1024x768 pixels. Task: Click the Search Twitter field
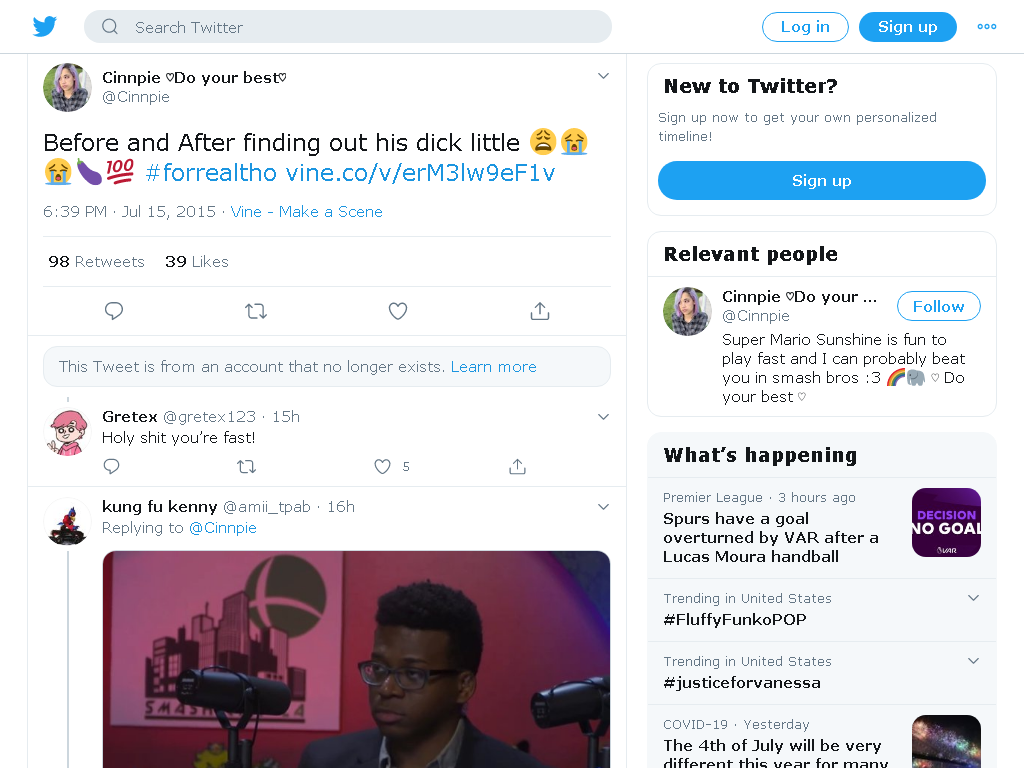[x=347, y=27]
